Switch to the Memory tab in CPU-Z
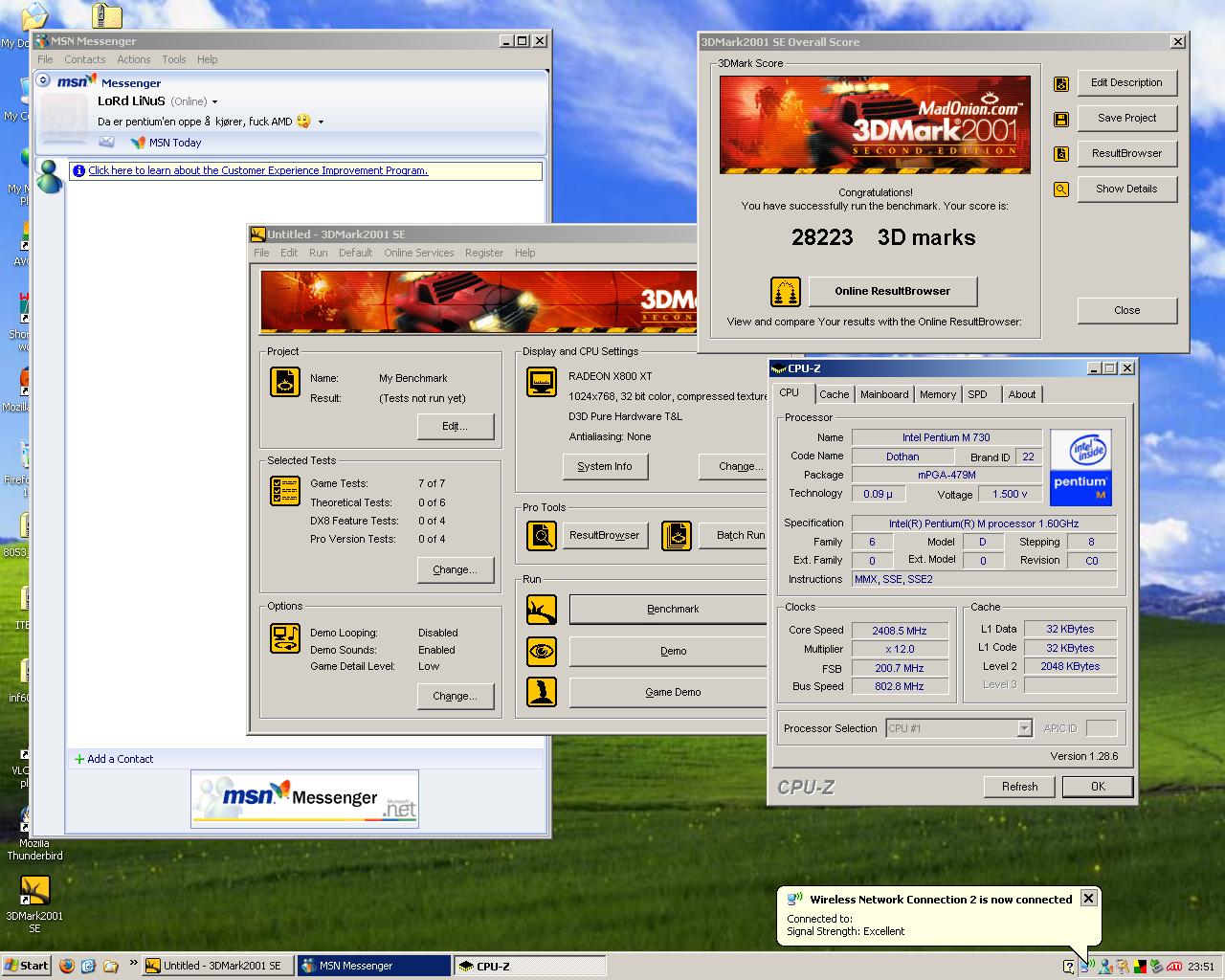The width and height of the screenshot is (1225, 980). pos(938,394)
